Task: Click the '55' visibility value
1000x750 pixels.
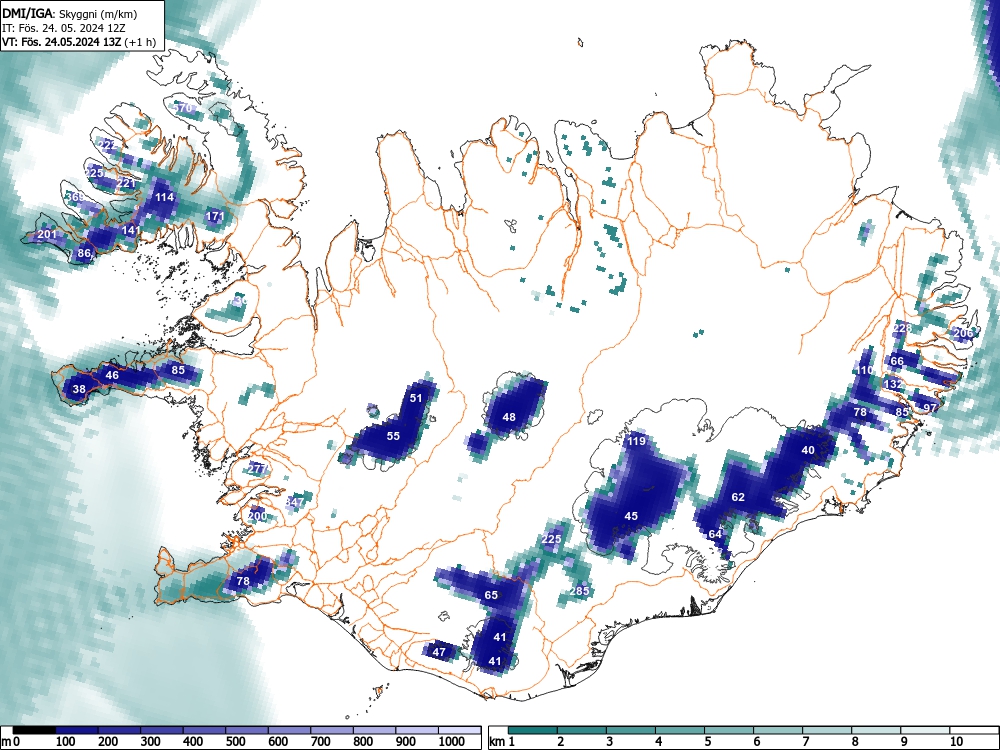Action: point(393,436)
